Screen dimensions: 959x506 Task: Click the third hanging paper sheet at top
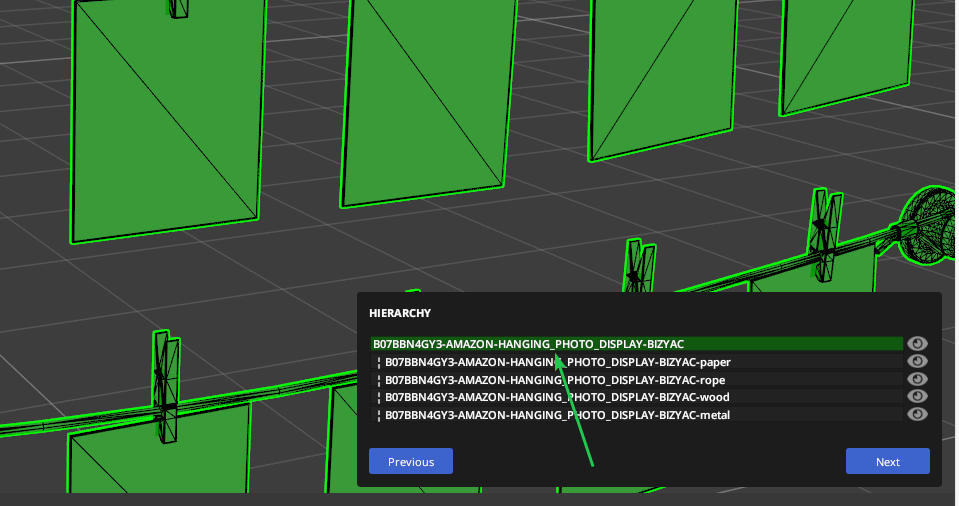[x=664, y=76]
